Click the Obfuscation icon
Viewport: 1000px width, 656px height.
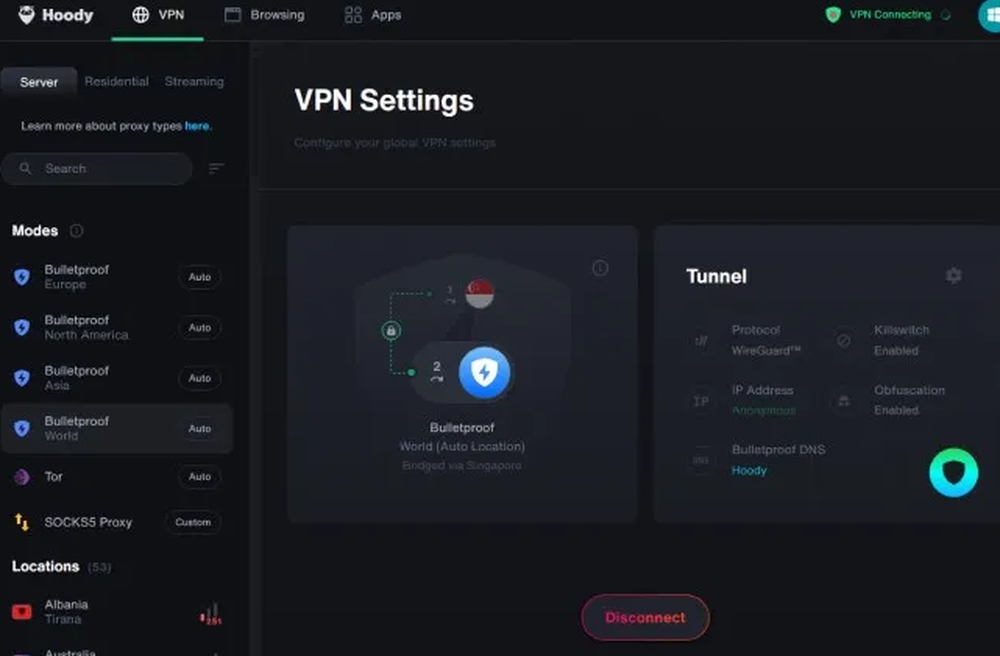[x=843, y=401]
